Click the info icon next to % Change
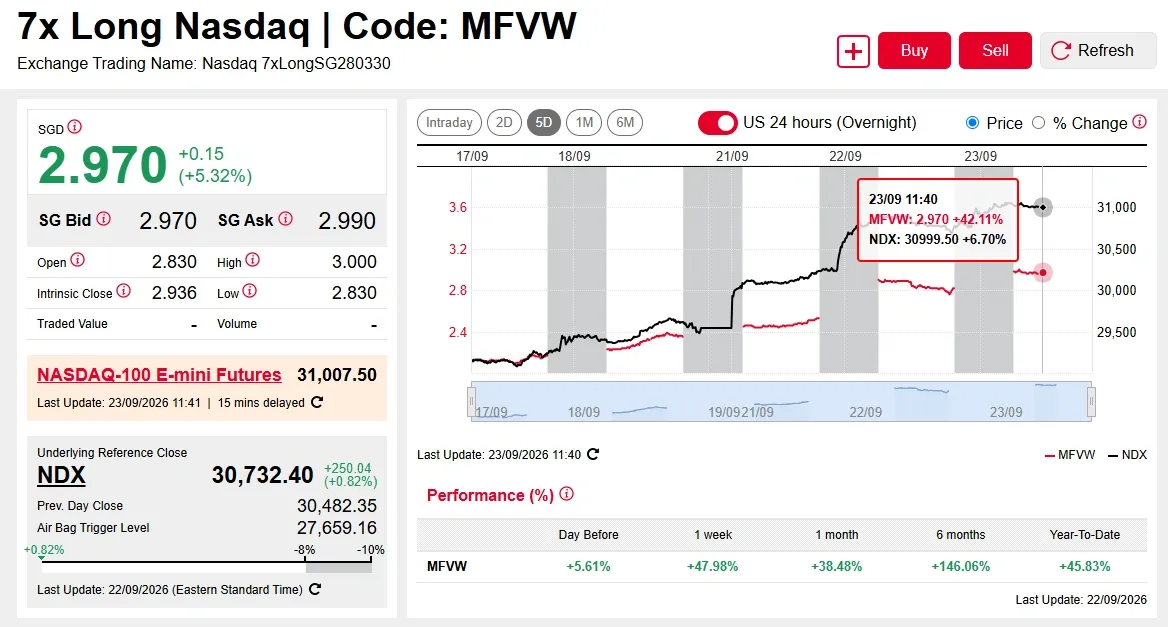The image size is (1168, 627). tap(1140, 122)
